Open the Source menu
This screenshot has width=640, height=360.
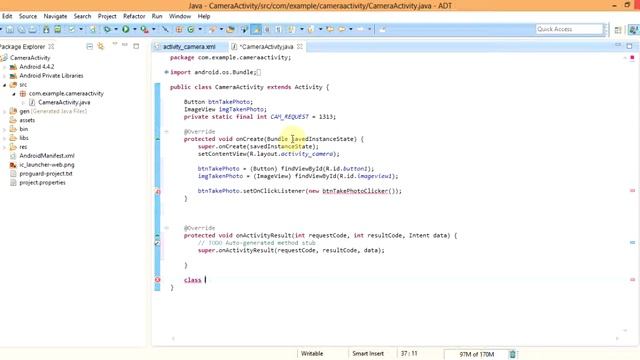(28, 16)
